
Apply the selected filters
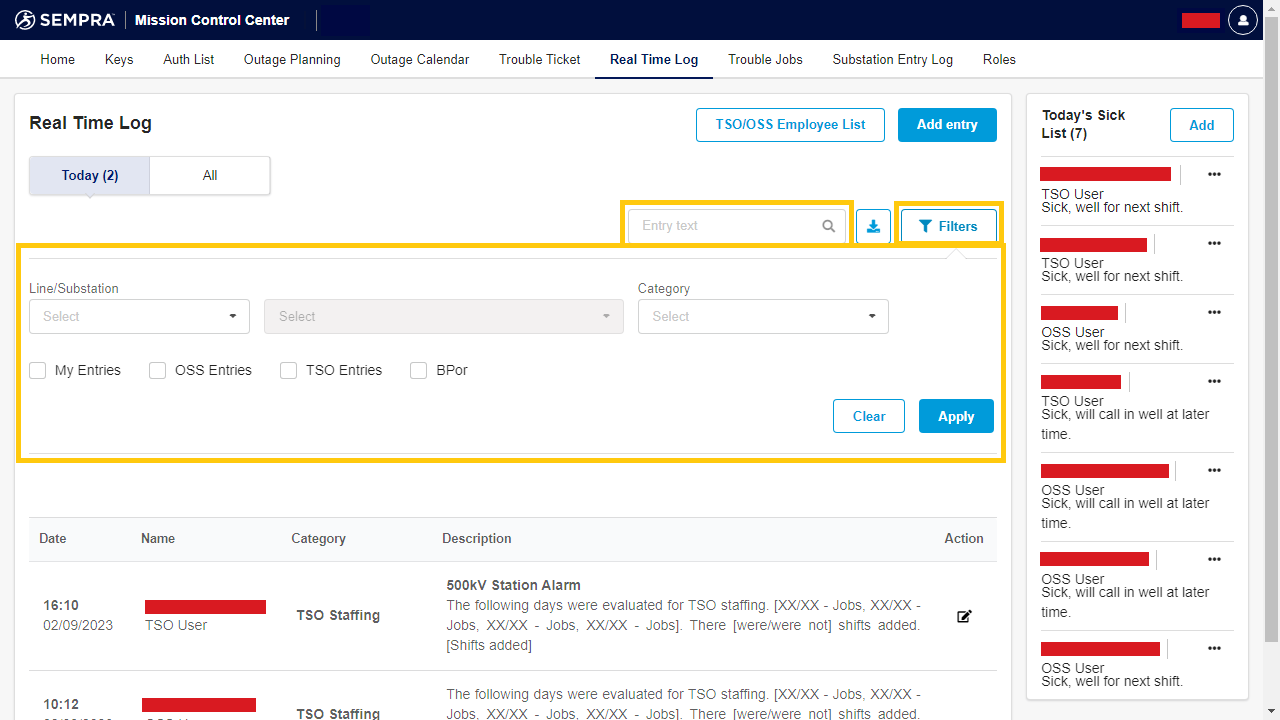955,416
